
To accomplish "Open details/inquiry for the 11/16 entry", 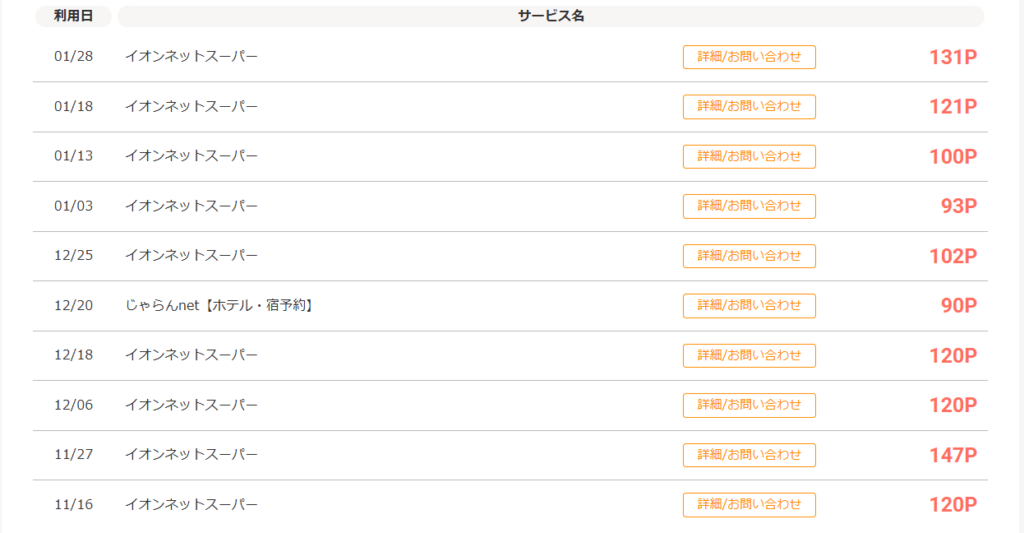I will point(749,505).
